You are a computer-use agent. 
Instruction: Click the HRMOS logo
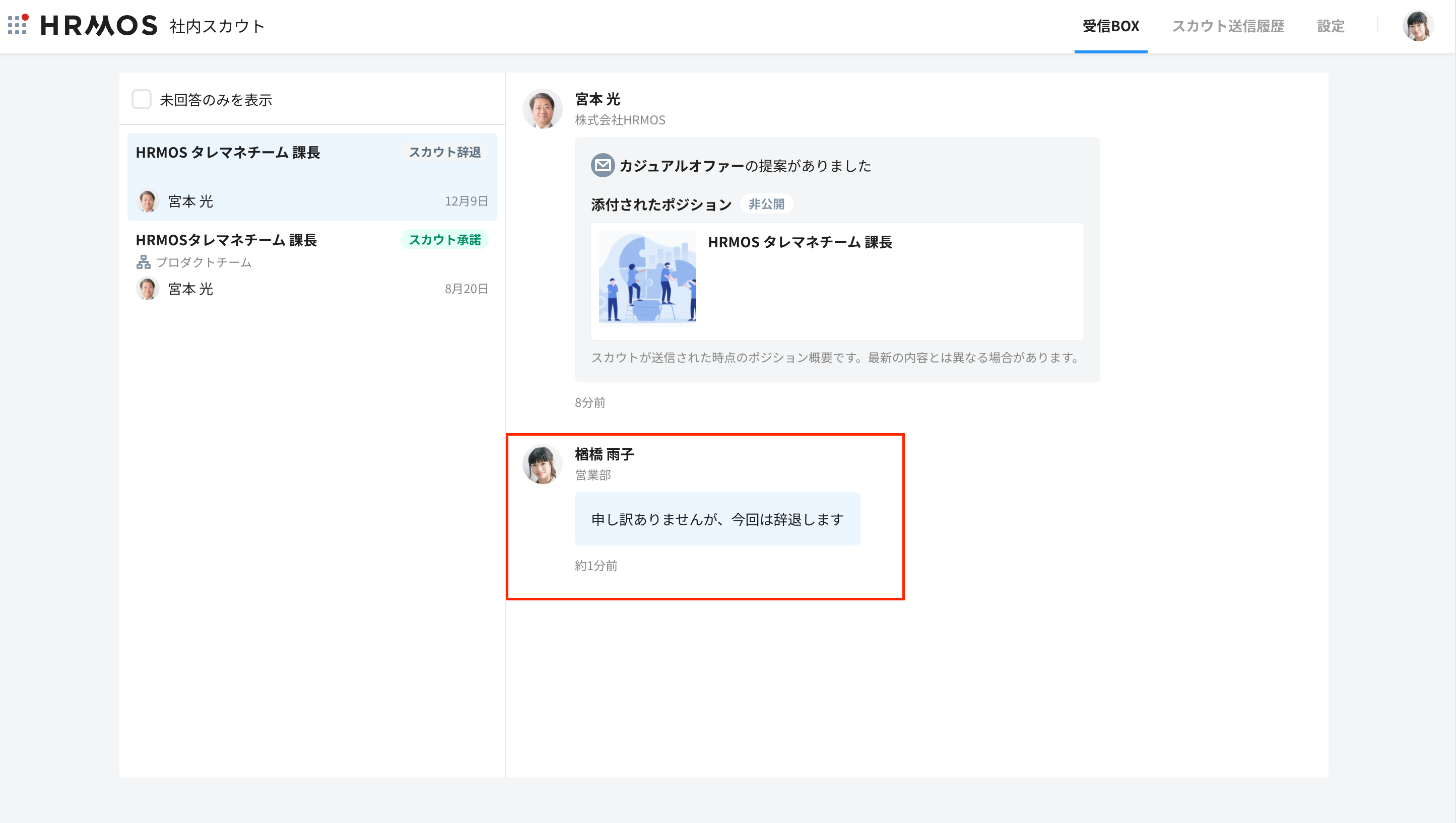pos(99,26)
